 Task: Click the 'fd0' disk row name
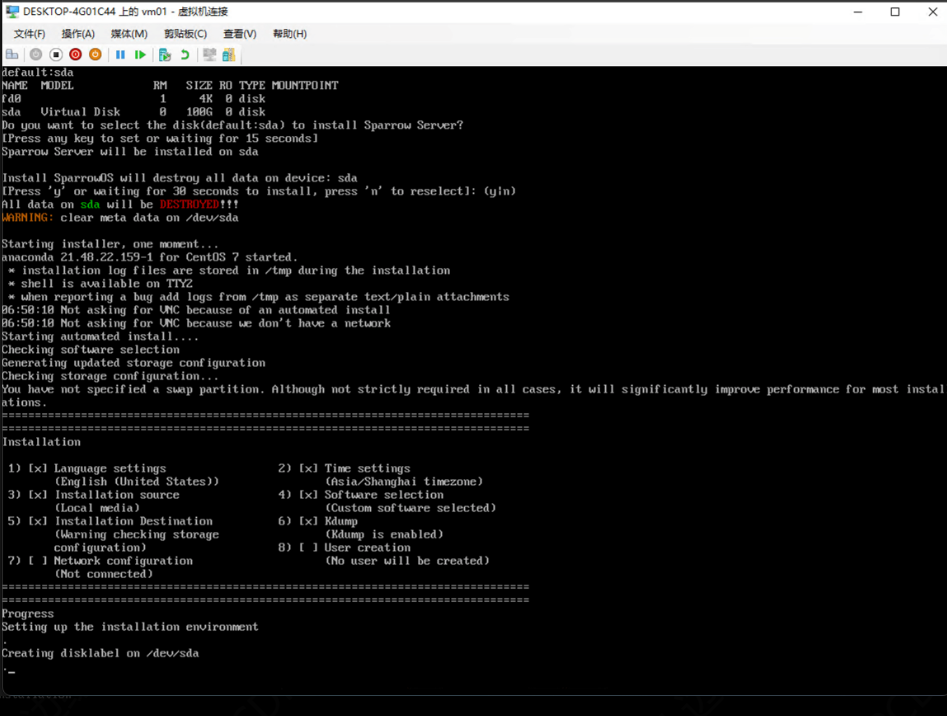(11, 99)
